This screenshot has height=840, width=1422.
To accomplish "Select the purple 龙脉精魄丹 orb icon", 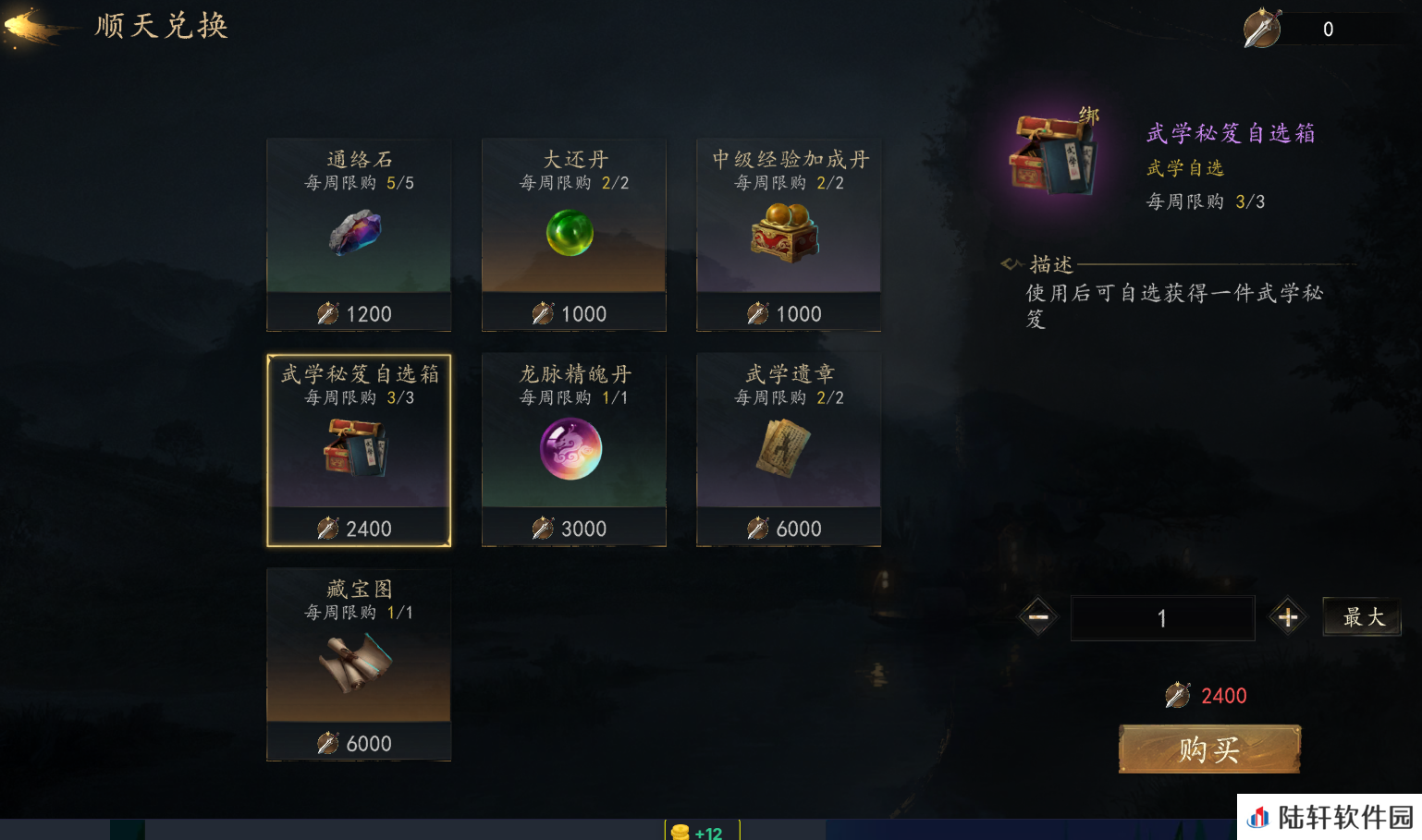I will tap(570, 448).
